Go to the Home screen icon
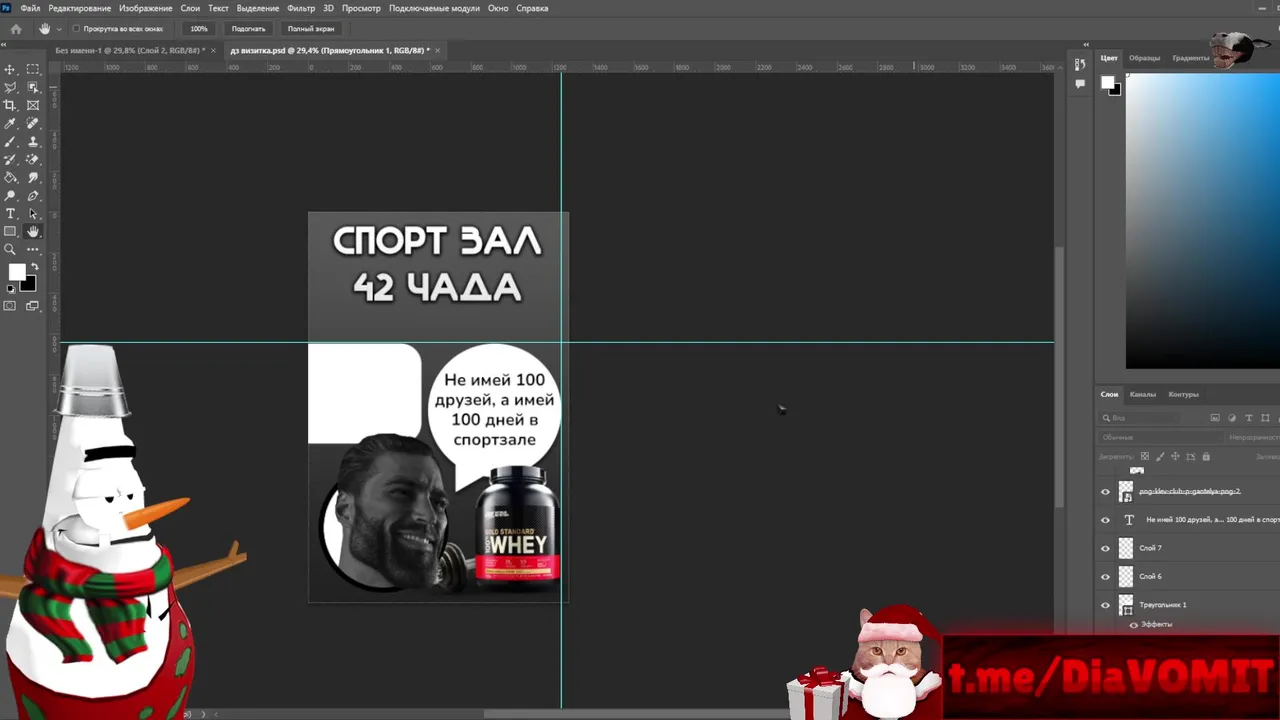The image size is (1280, 720). click(16, 29)
